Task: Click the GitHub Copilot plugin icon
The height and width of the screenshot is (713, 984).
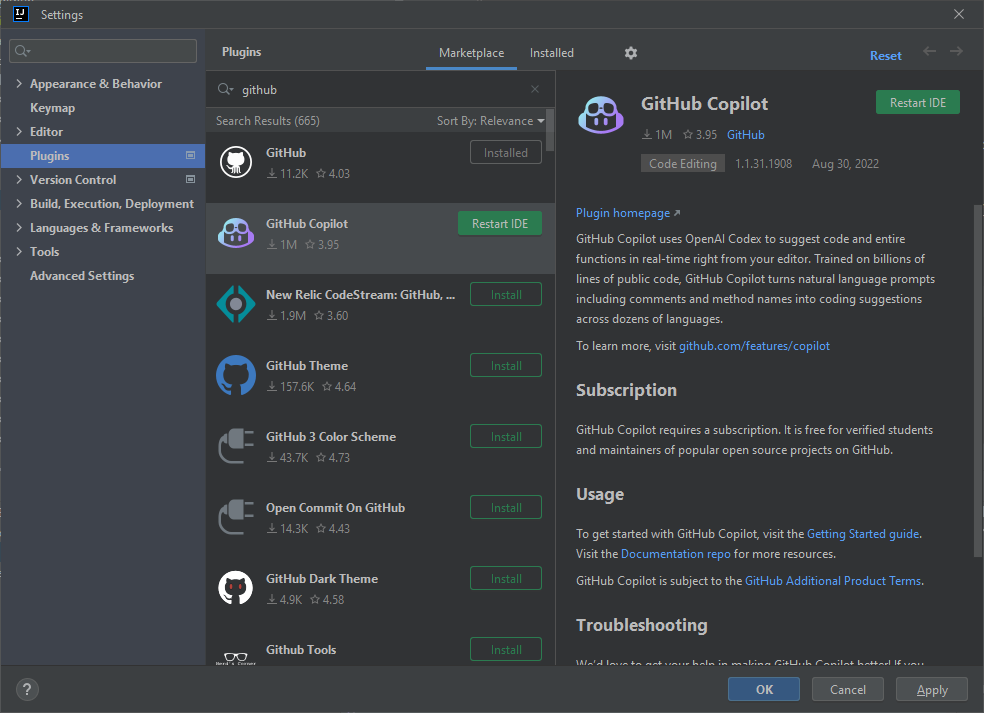Action: [235, 232]
